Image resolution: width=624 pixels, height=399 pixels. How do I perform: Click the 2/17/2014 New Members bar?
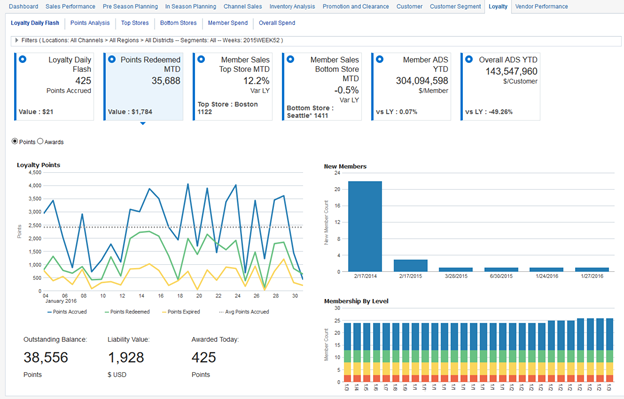365,226
